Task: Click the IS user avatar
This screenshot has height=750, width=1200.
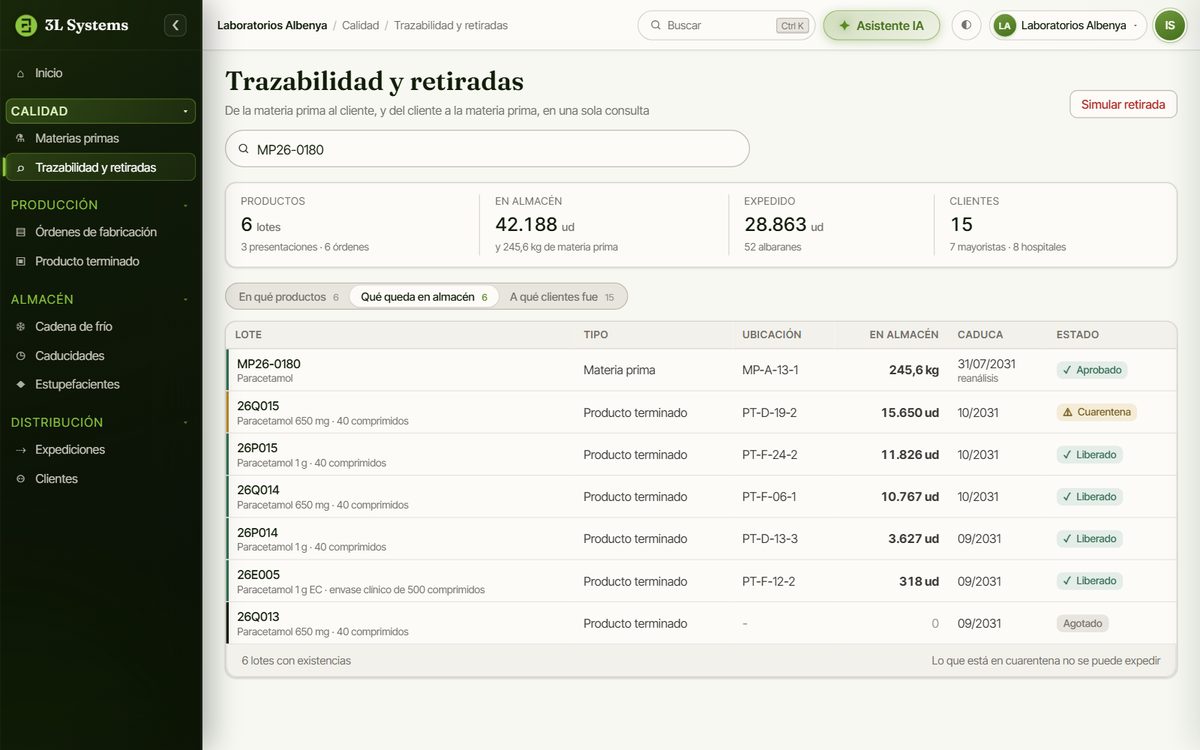Action: click(1169, 25)
